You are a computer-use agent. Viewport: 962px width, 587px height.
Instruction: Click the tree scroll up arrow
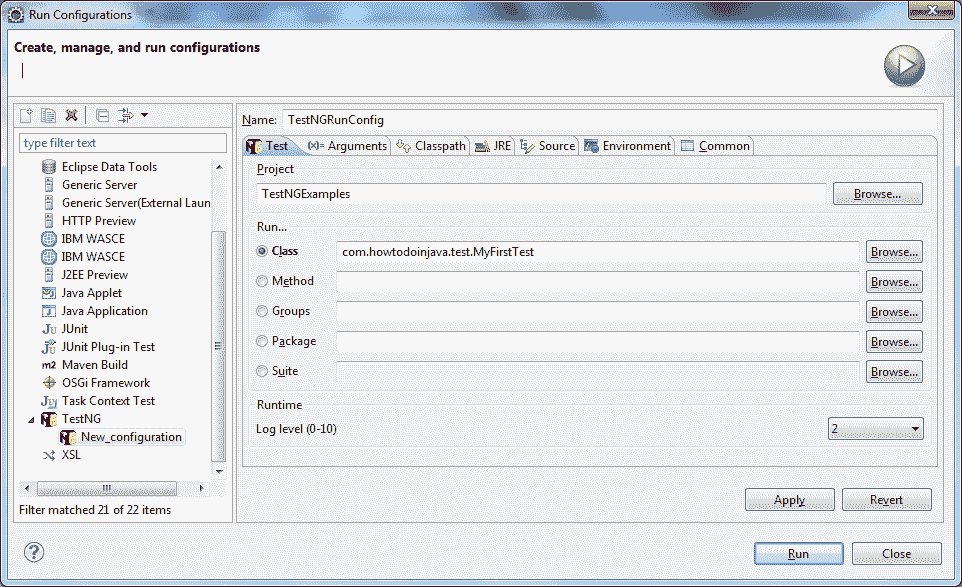[x=219, y=167]
